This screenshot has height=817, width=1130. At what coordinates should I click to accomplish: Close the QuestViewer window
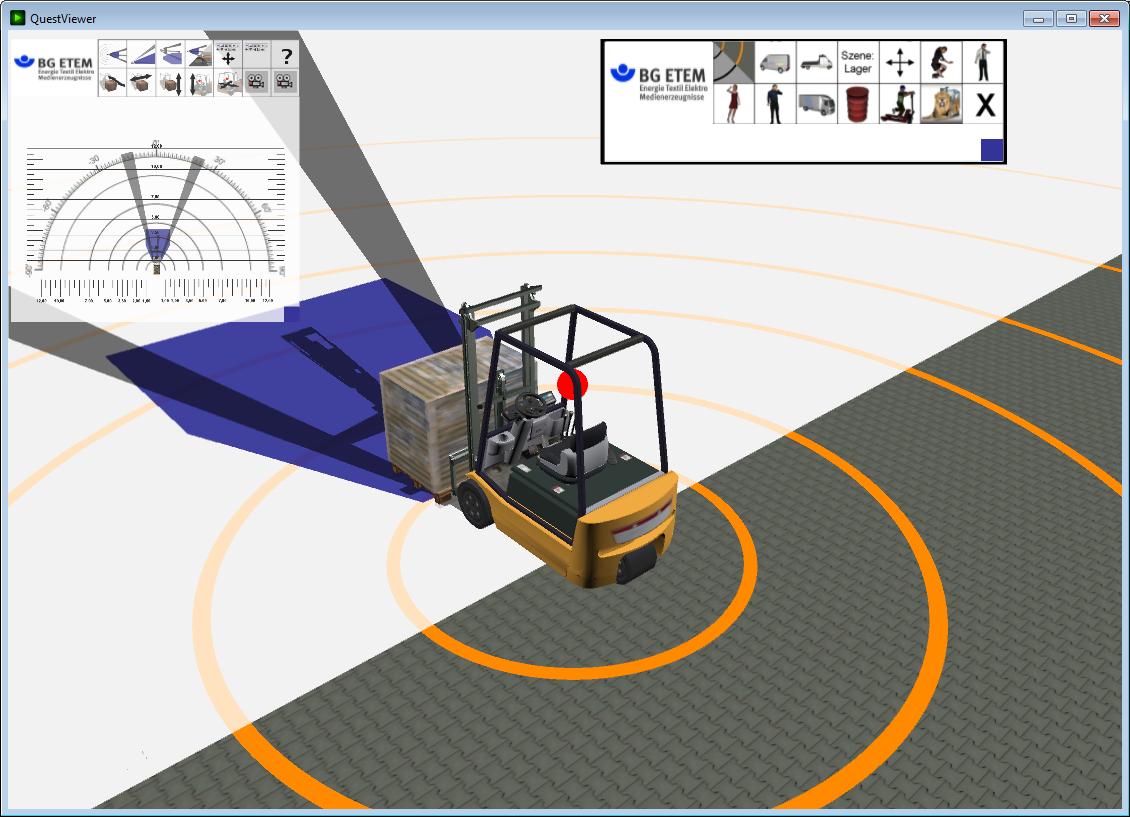point(1104,19)
